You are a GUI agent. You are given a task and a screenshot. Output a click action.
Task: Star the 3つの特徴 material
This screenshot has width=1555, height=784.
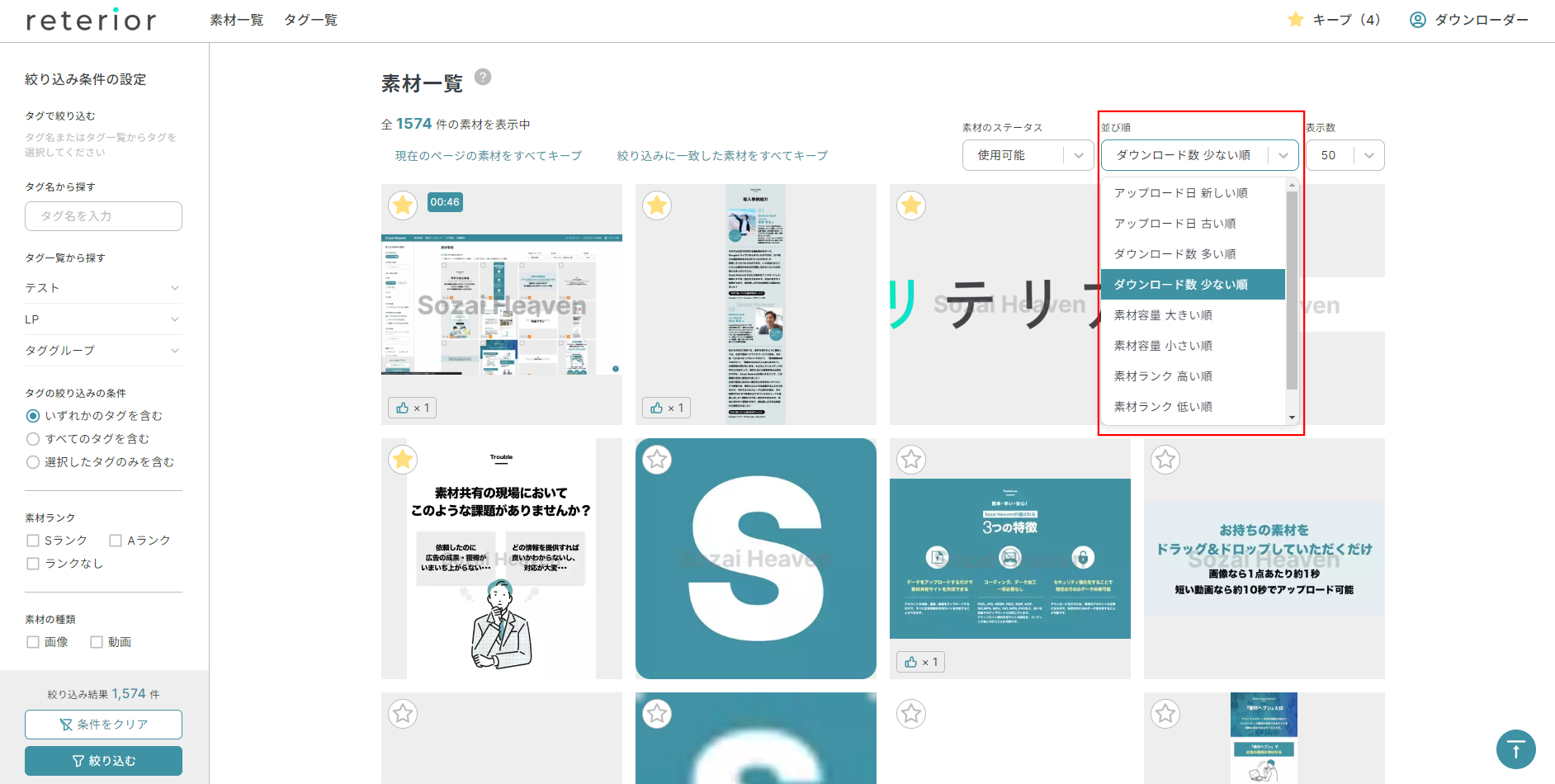[x=911, y=459]
